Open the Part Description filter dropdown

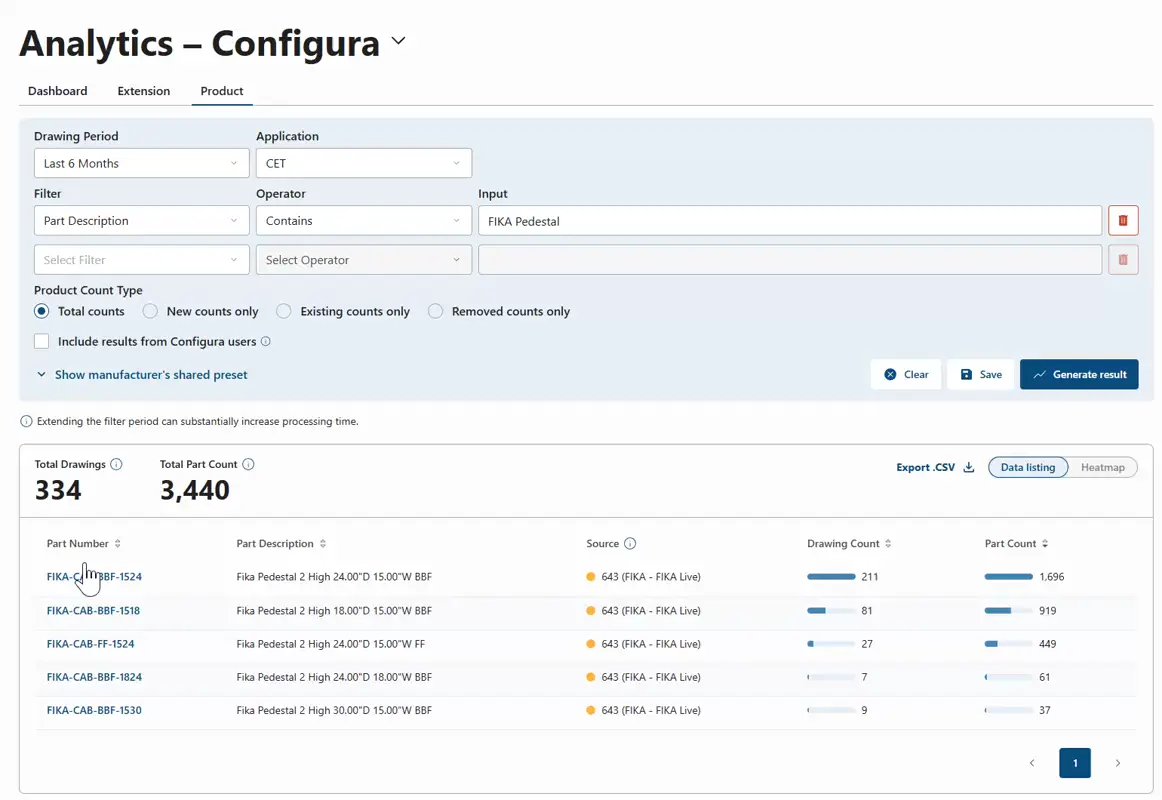point(142,221)
